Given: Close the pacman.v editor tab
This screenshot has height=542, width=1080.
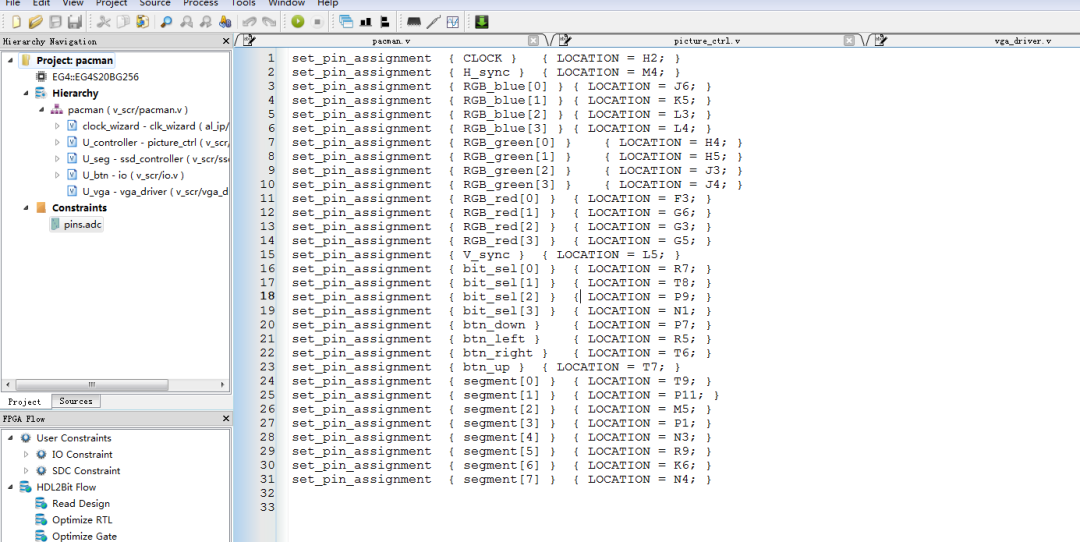Looking at the screenshot, I should (x=533, y=41).
